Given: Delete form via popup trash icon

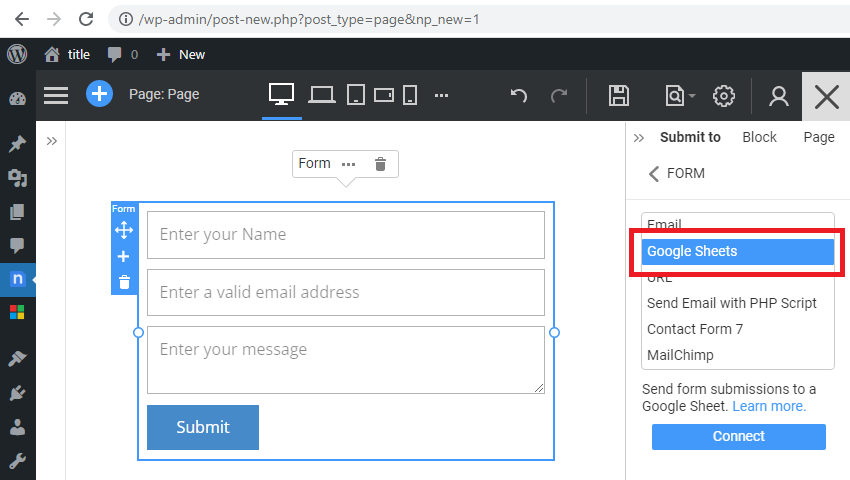Looking at the screenshot, I should (381, 164).
